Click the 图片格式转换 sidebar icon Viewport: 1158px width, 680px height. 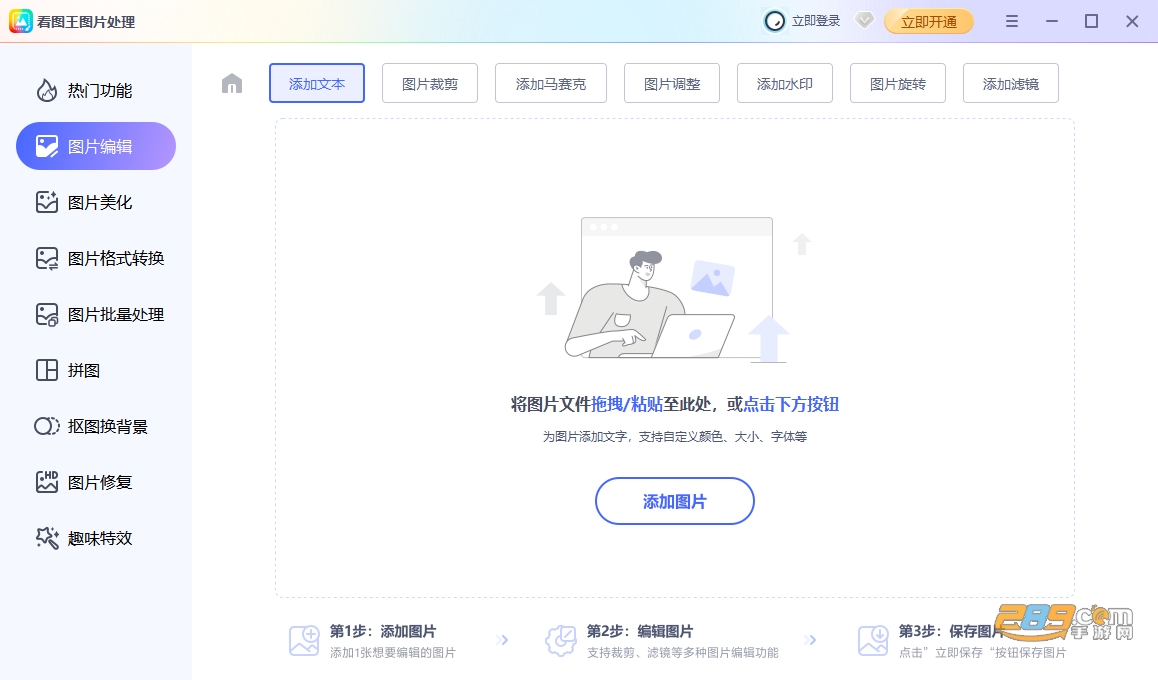pyautogui.click(x=47, y=258)
